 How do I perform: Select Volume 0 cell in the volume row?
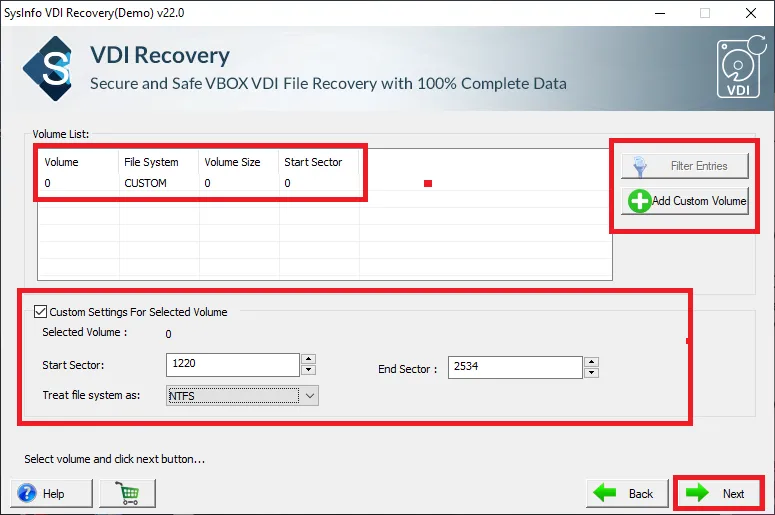[47, 183]
